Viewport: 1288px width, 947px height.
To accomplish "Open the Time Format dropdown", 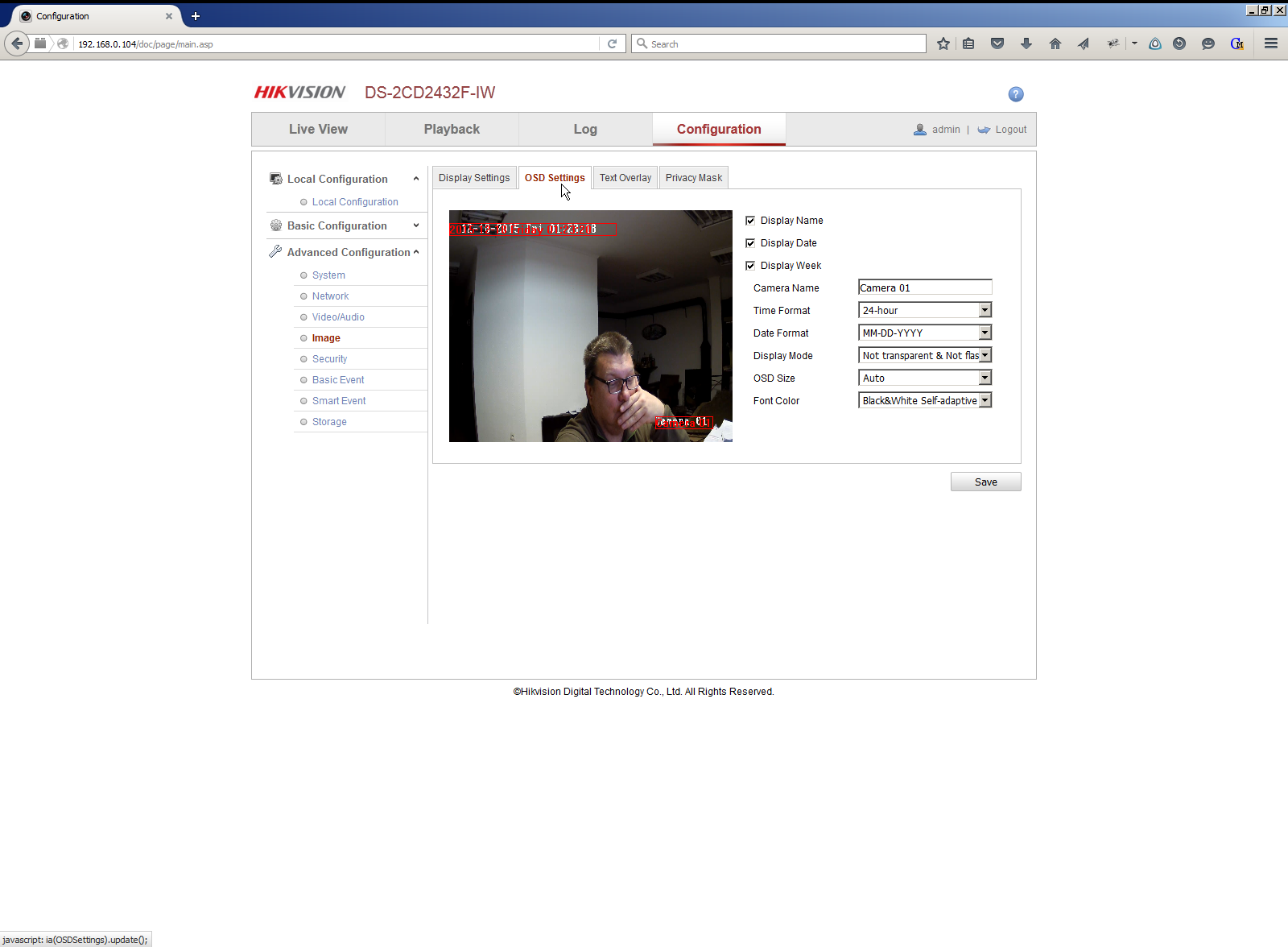I will [x=925, y=310].
